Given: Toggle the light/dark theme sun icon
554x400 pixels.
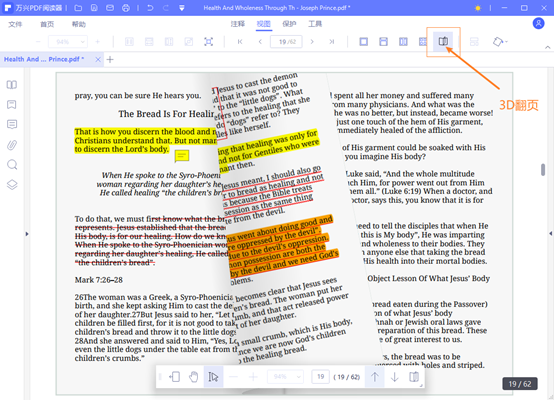Looking at the screenshot, I should click(x=478, y=8).
